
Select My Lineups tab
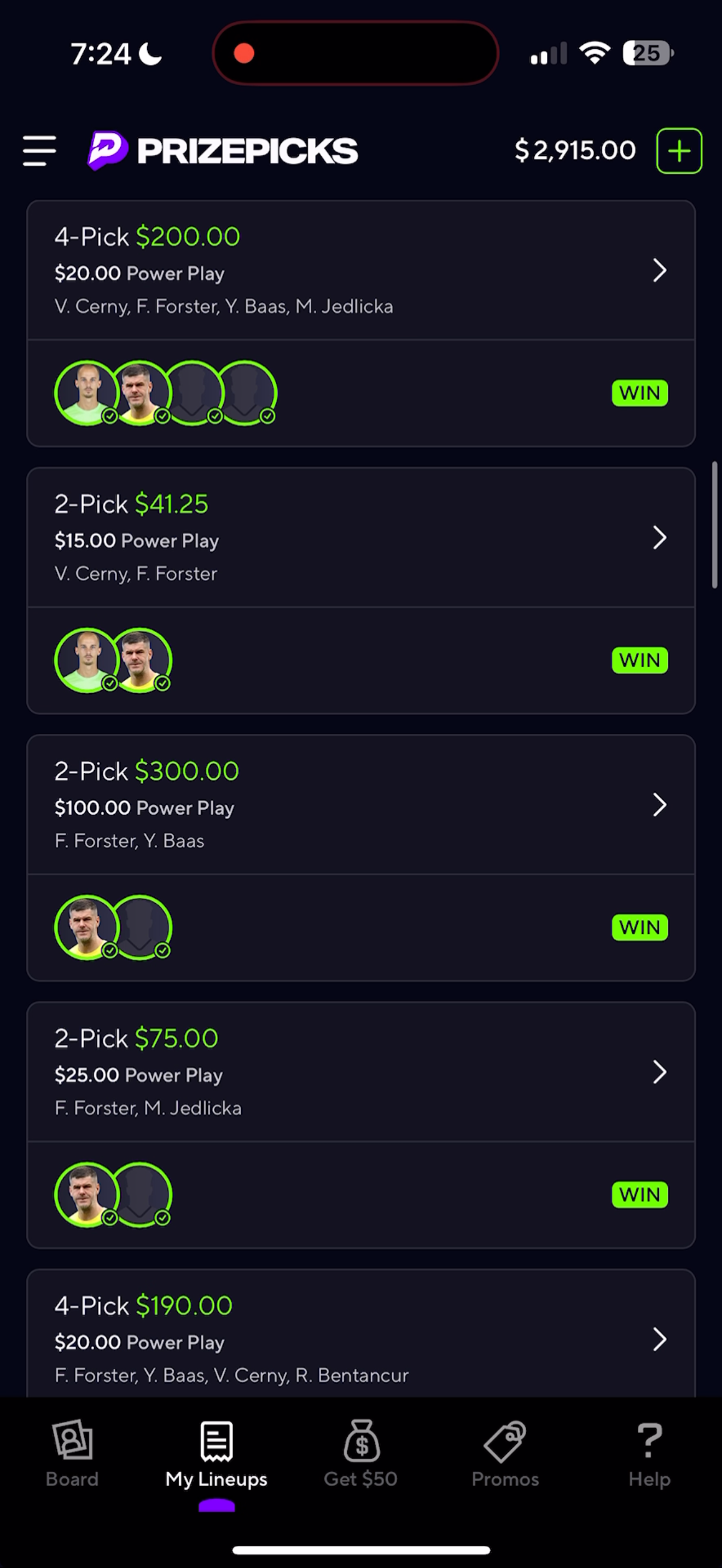(216, 1455)
